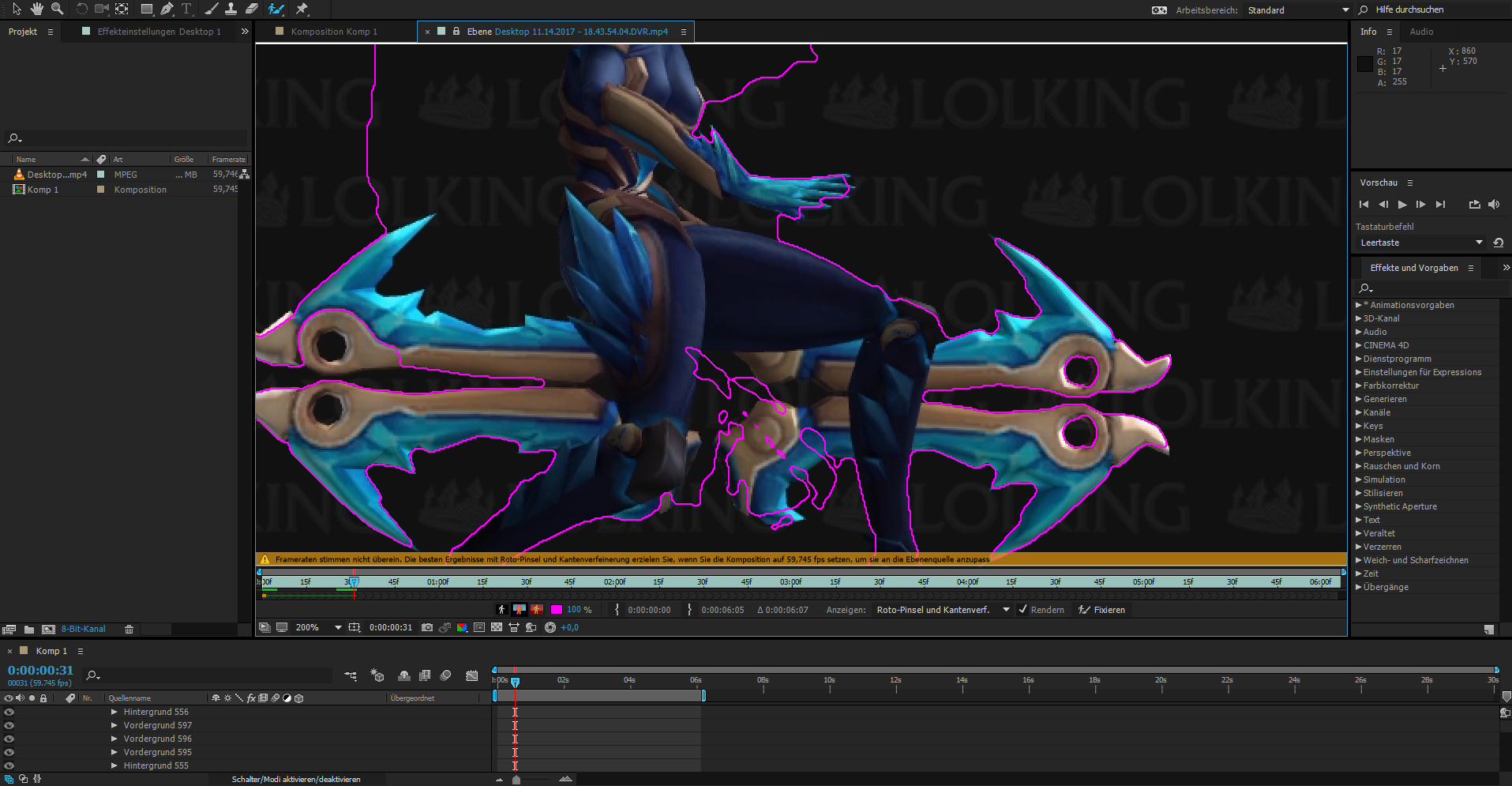Select the Roto Brush tool
The height and width of the screenshot is (786, 1512).
pyautogui.click(x=276, y=9)
